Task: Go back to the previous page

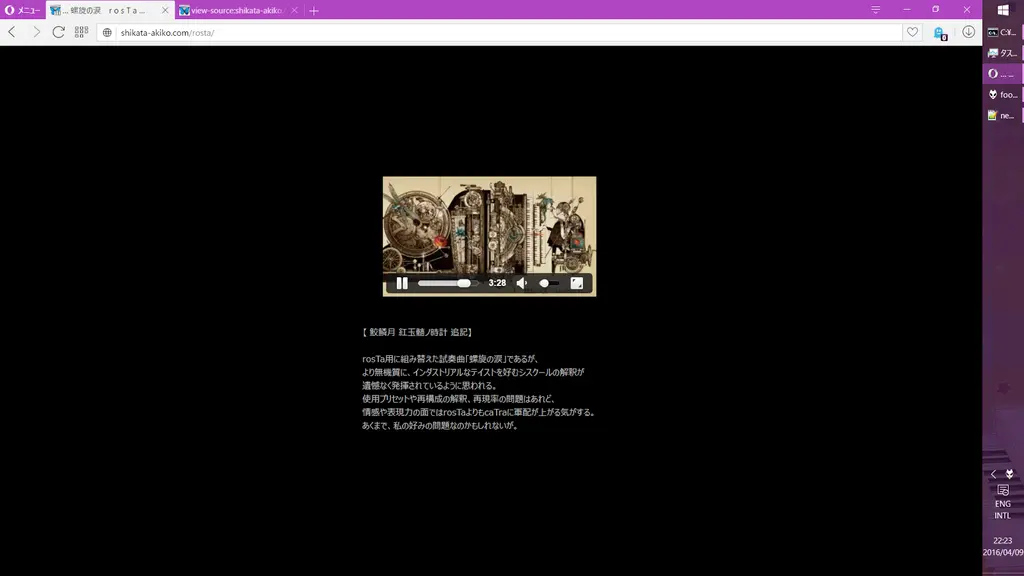Action: coord(12,32)
